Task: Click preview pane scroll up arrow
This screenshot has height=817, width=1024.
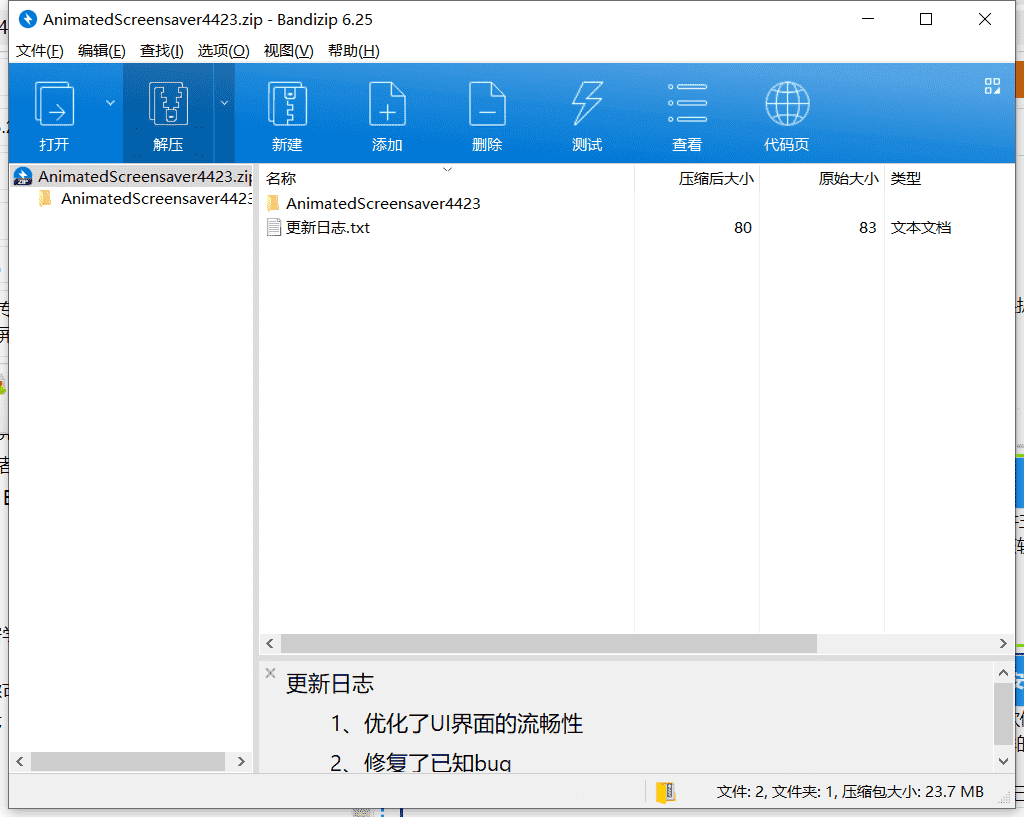Action: 1003,673
